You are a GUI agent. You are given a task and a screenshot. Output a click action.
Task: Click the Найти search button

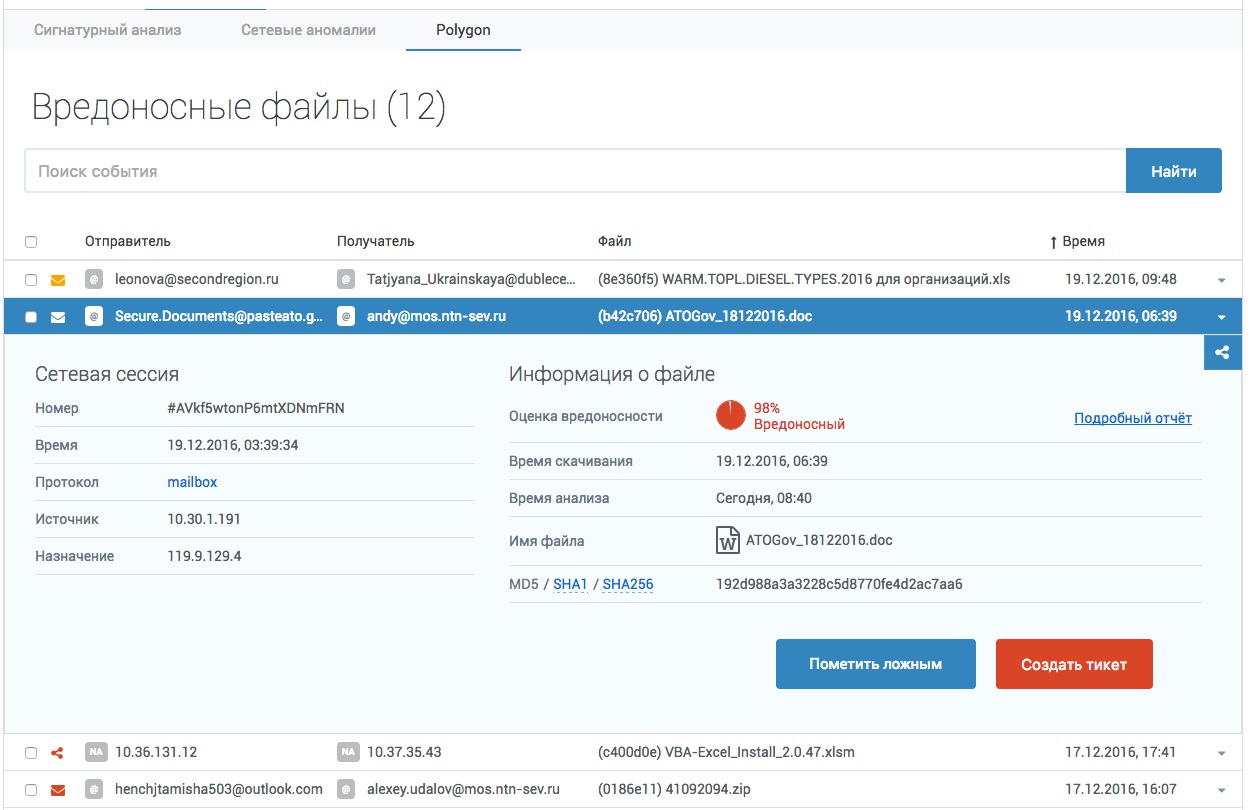[x=1174, y=171]
